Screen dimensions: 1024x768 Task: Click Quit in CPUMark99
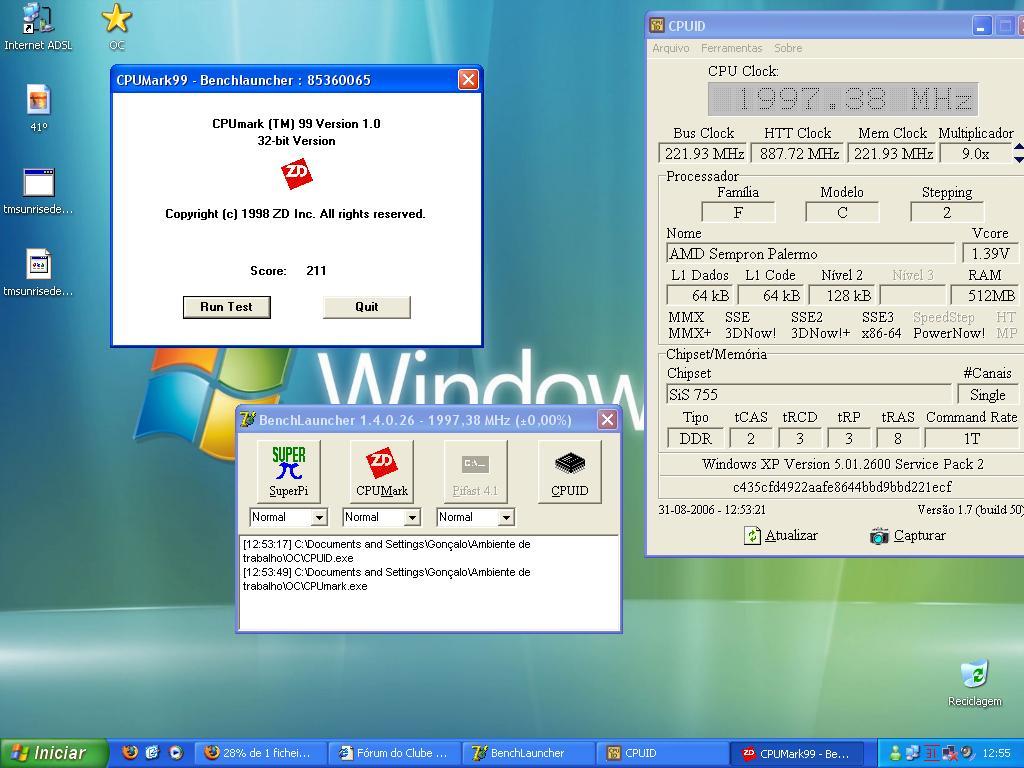(366, 307)
